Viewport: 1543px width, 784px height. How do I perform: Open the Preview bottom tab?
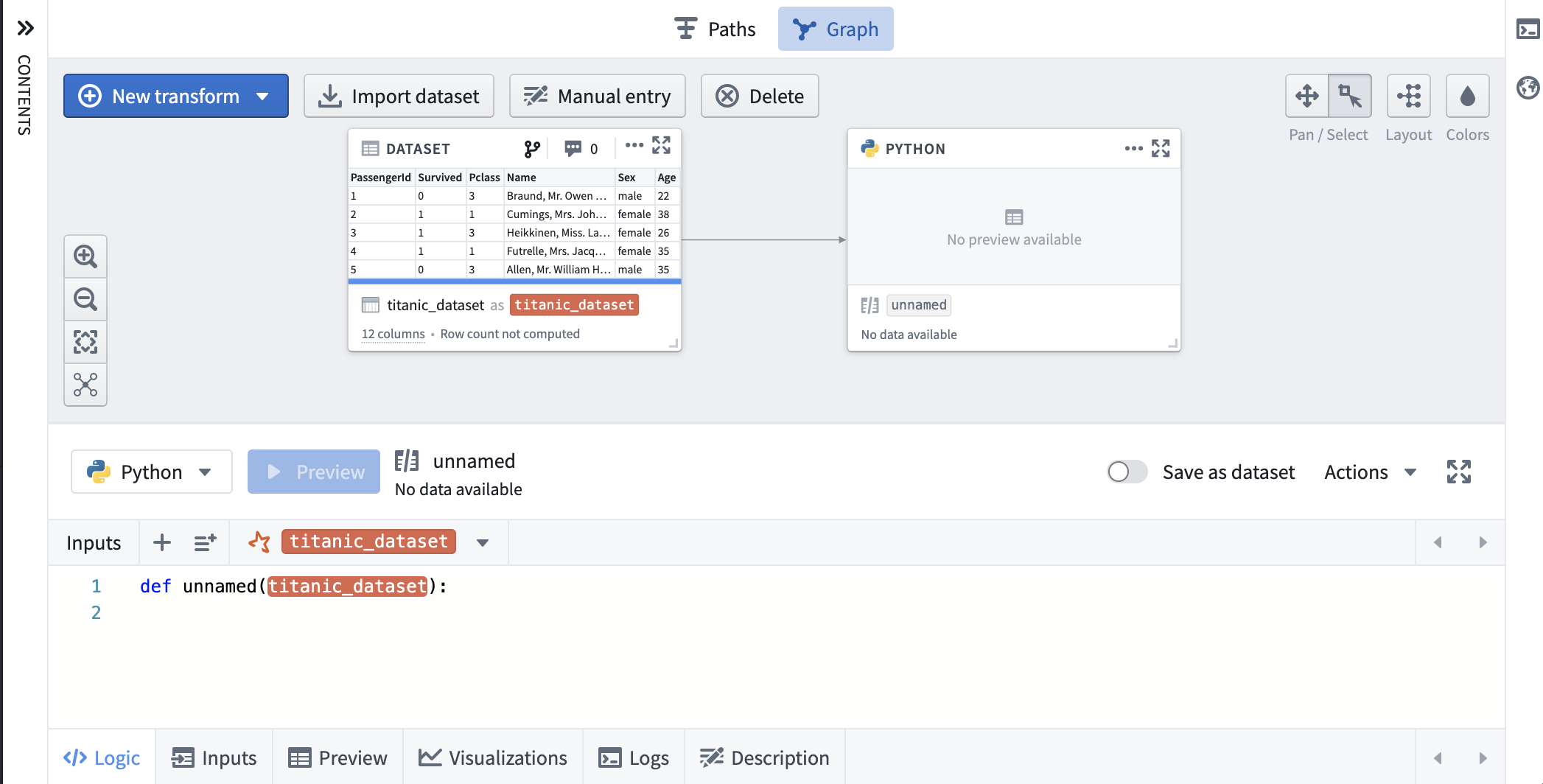(x=337, y=757)
